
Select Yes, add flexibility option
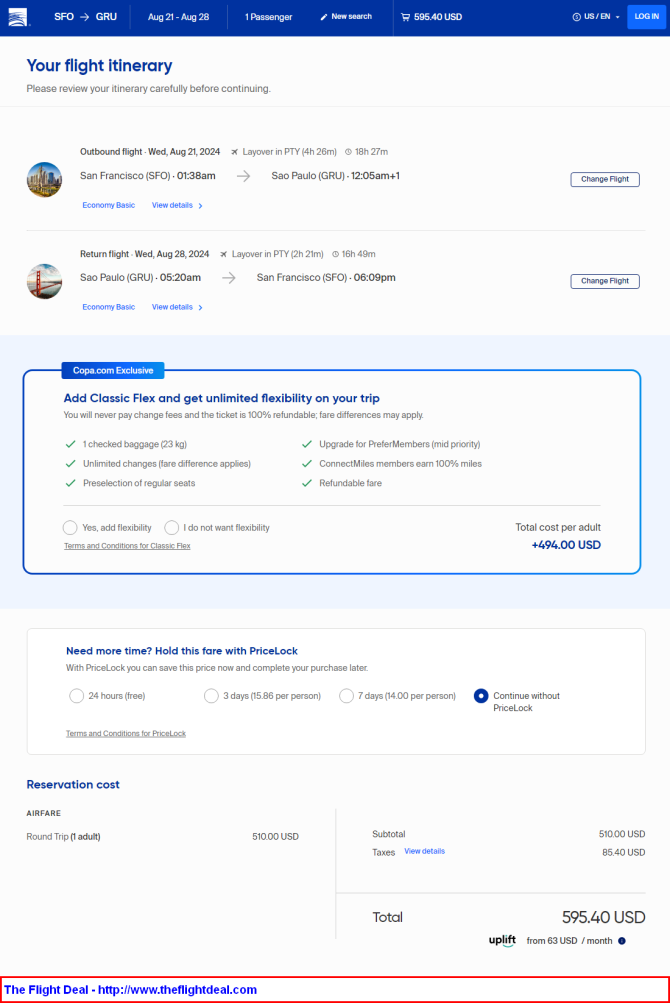click(x=70, y=528)
